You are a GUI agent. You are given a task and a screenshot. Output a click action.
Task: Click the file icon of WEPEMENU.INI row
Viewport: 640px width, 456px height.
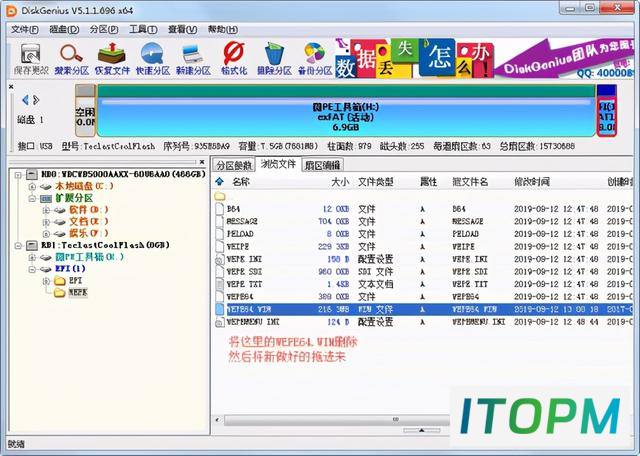coord(220,322)
